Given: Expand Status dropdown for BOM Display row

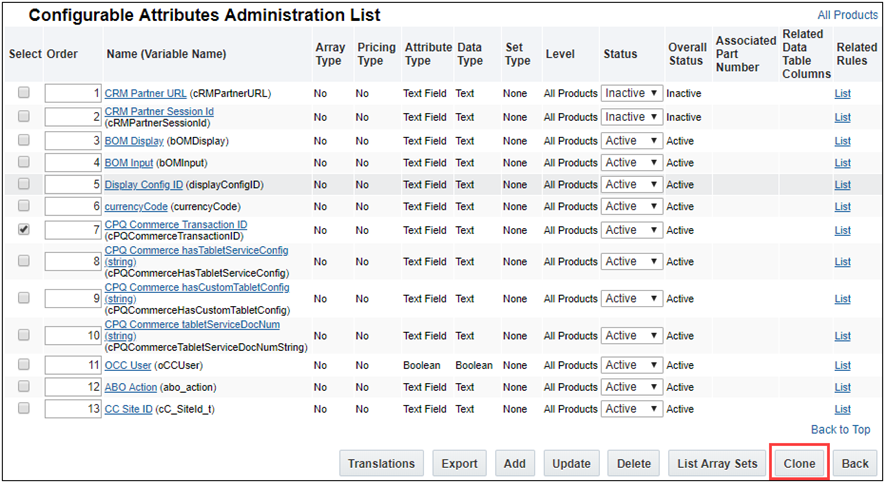Looking at the screenshot, I should 631,141.
